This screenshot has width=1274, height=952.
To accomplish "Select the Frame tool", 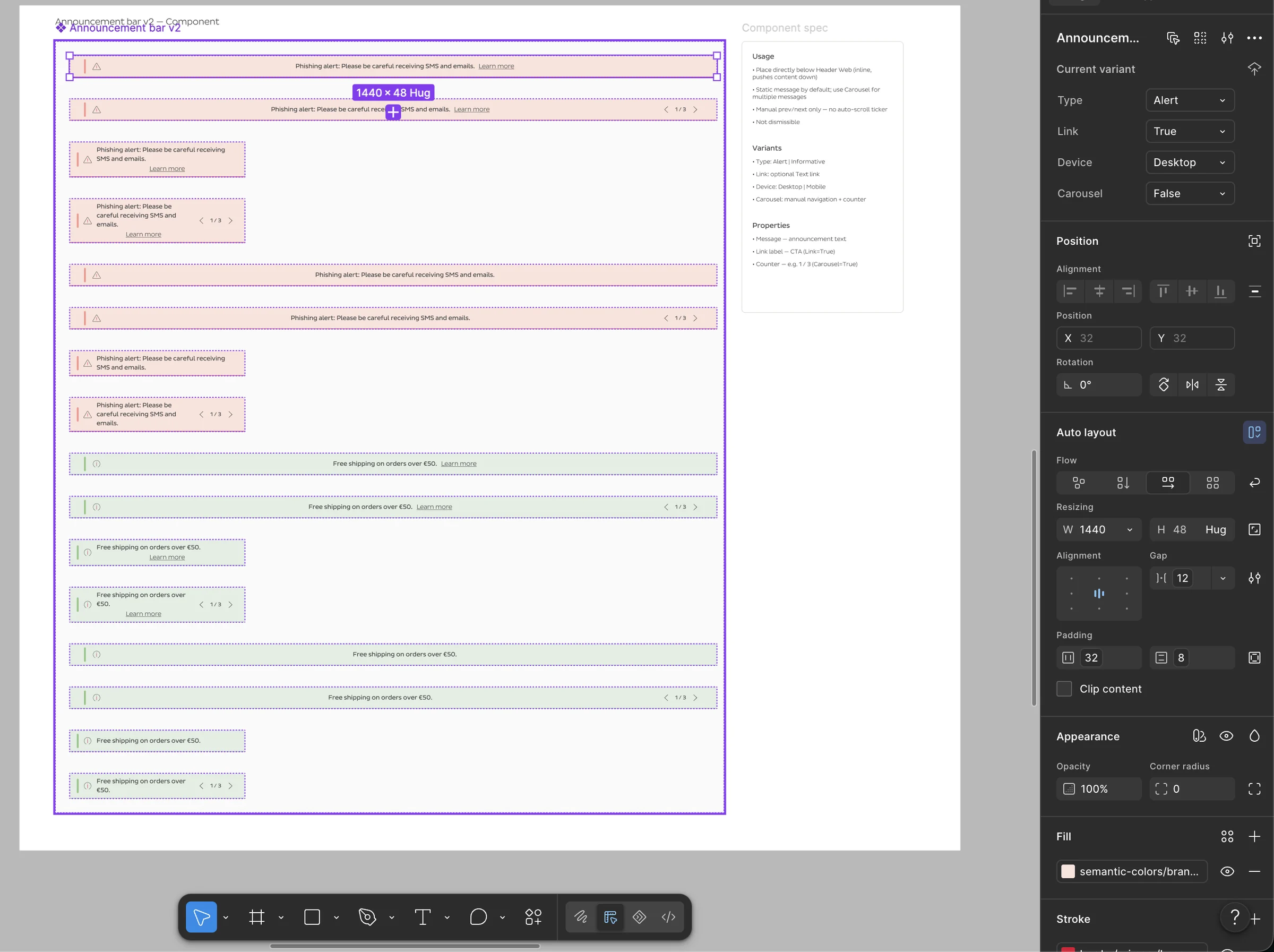I will tap(257, 916).
